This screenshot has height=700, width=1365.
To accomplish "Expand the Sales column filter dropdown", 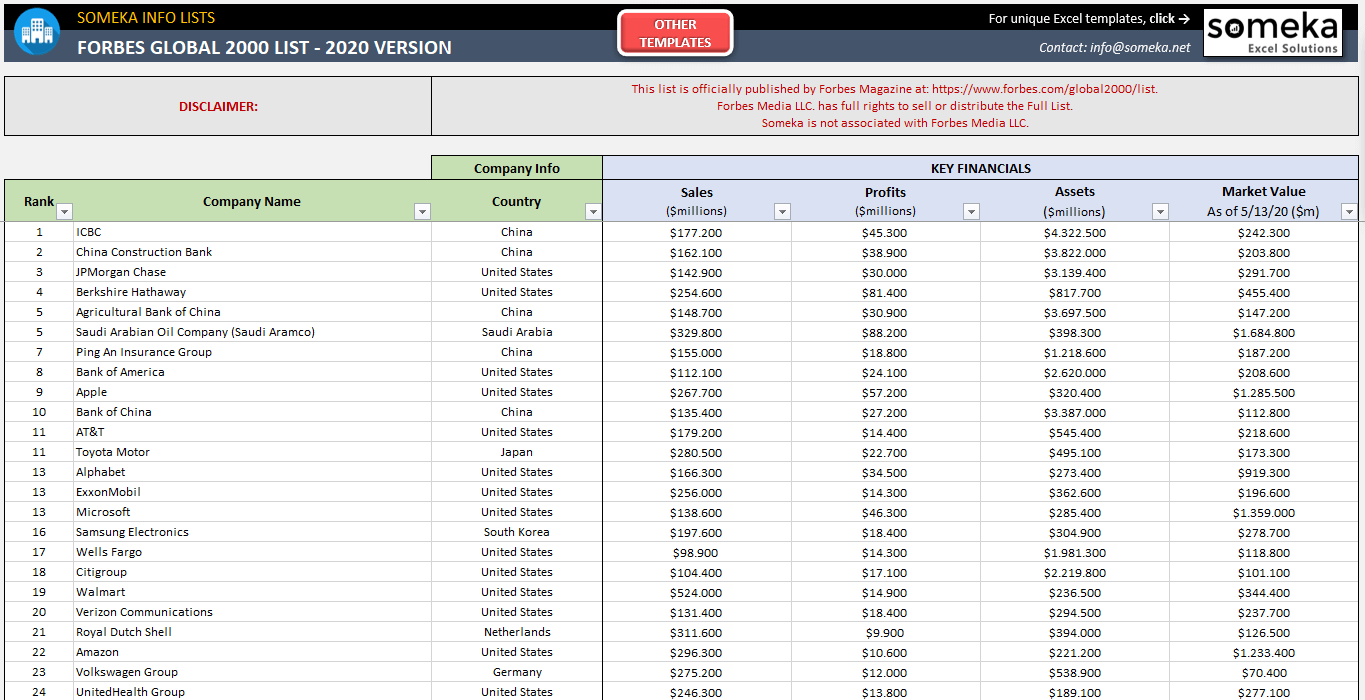I will 782,211.
